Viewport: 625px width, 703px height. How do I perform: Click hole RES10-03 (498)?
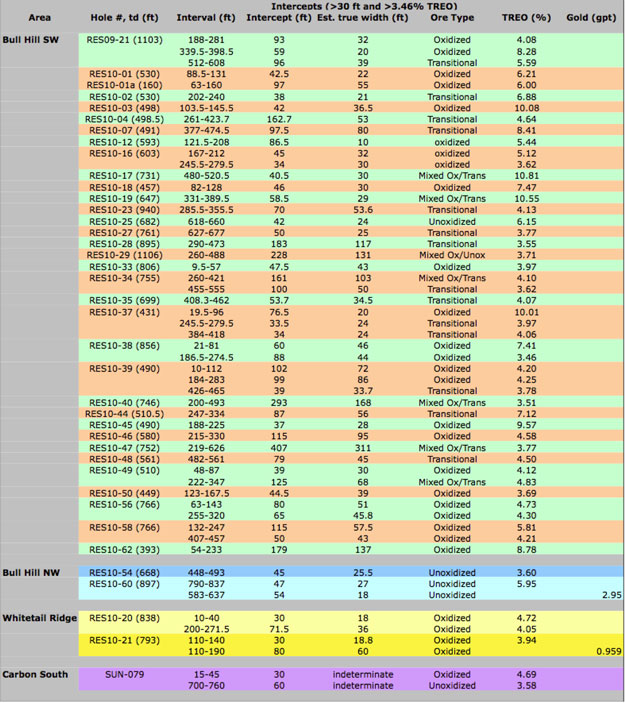[x=124, y=108]
